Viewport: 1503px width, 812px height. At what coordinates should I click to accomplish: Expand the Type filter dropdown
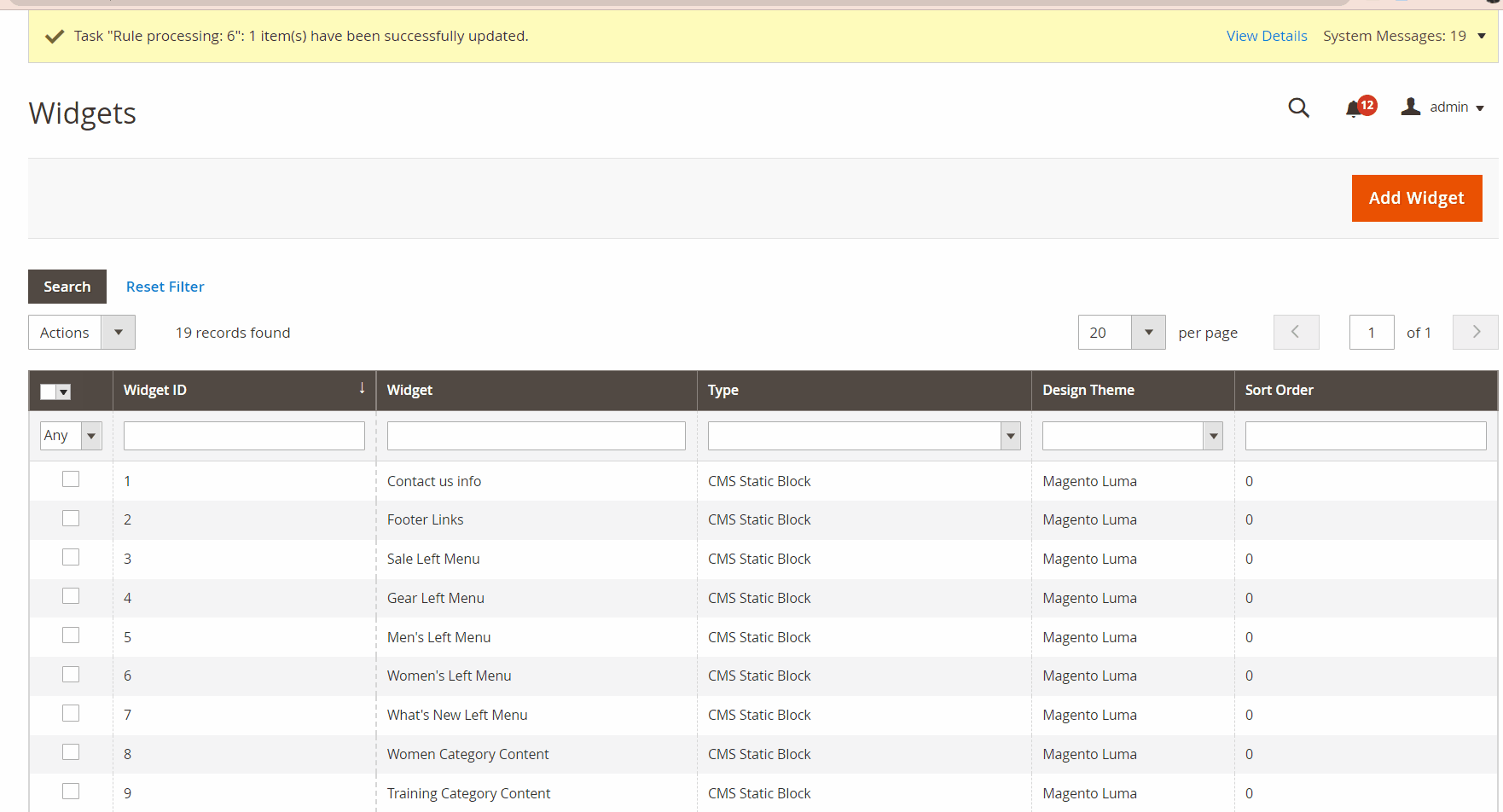[1010, 436]
